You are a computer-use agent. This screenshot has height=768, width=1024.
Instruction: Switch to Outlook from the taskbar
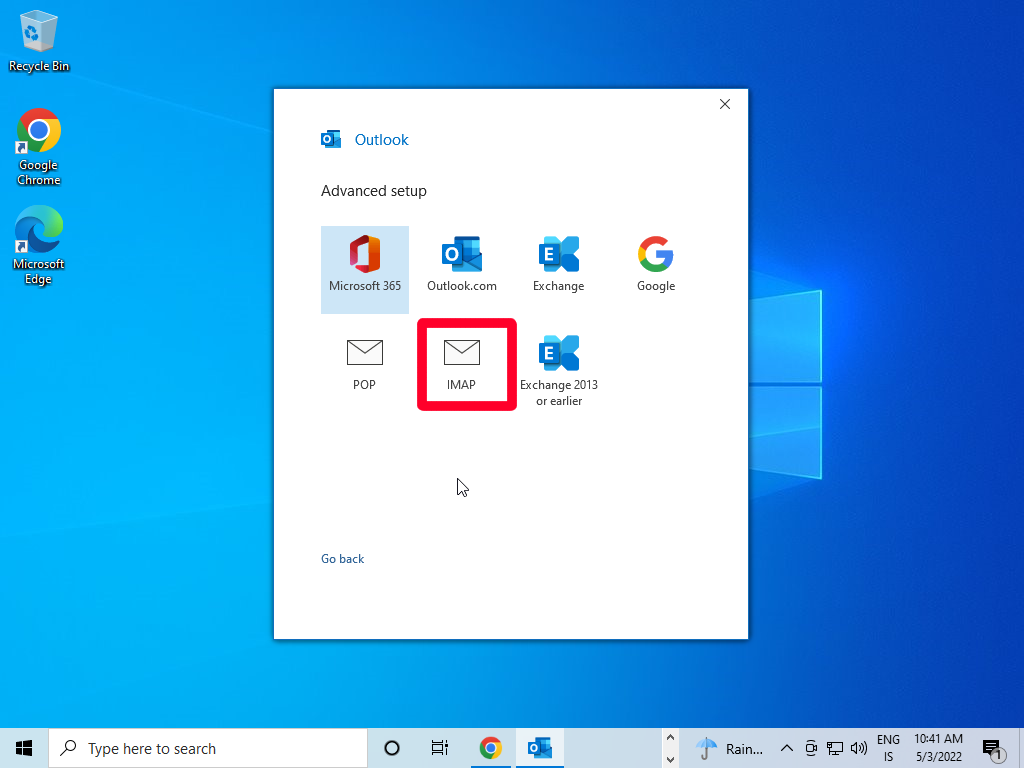pyautogui.click(x=540, y=748)
